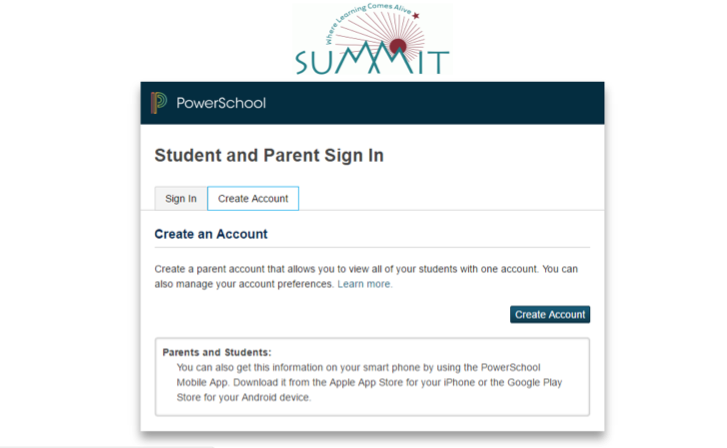Click the parent account description paragraph

coord(366,276)
